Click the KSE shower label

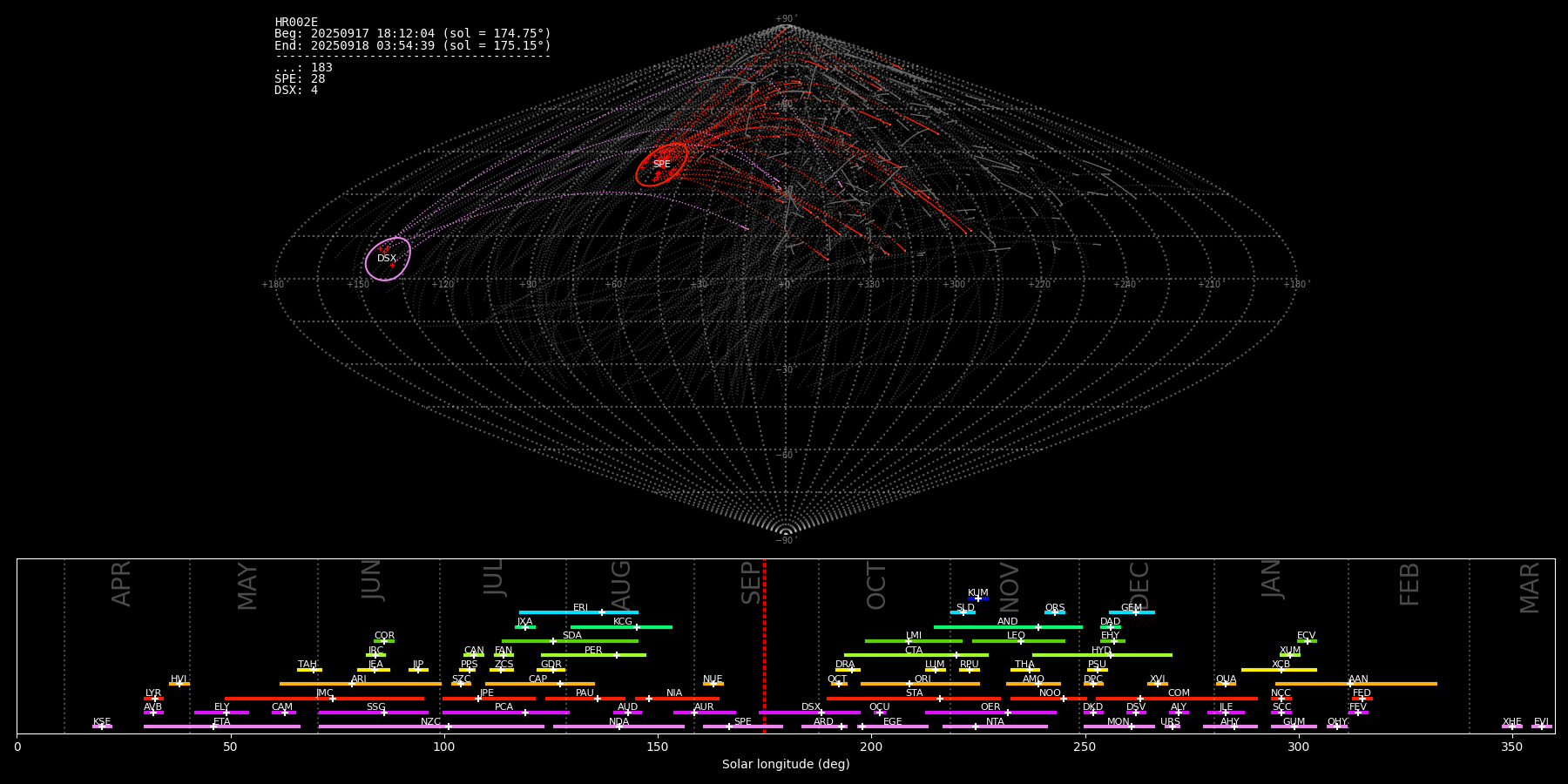pos(102,722)
